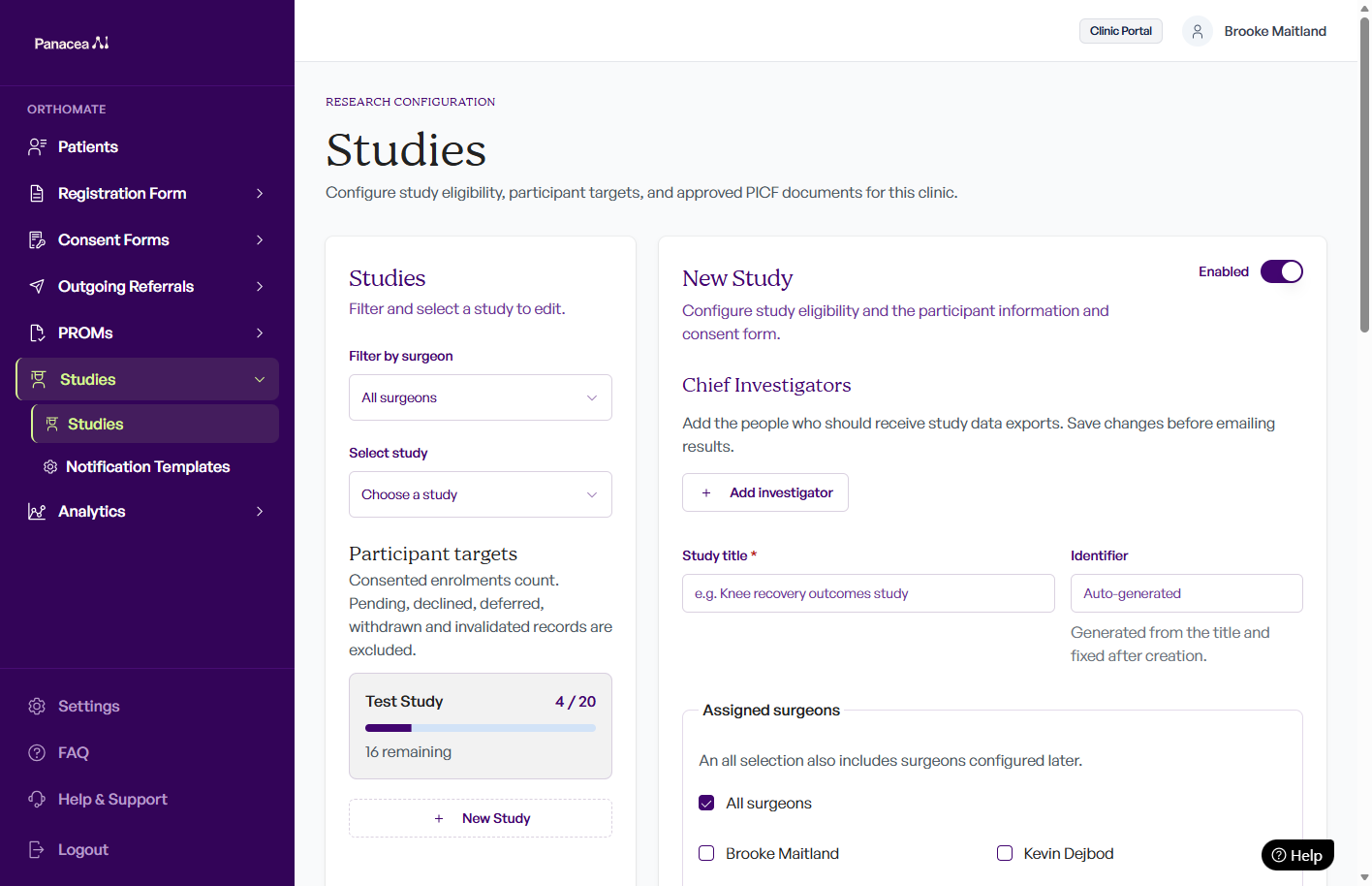
Task: Click the Logout icon
Action: [x=37, y=849]
